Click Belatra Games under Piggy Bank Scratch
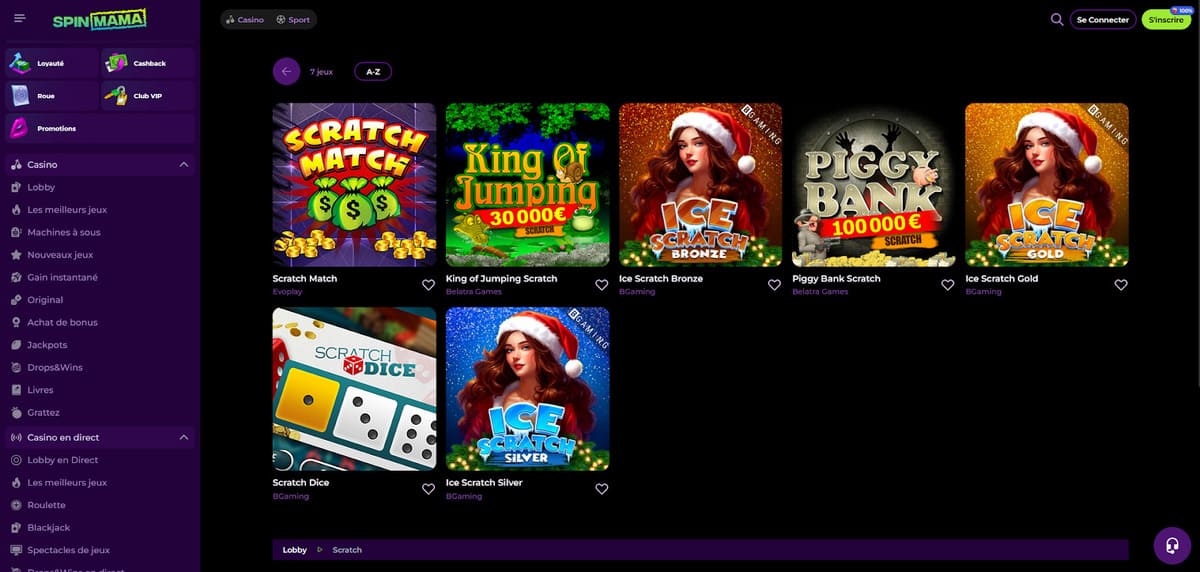The image size is (1200, 572). tap(820, 292)
